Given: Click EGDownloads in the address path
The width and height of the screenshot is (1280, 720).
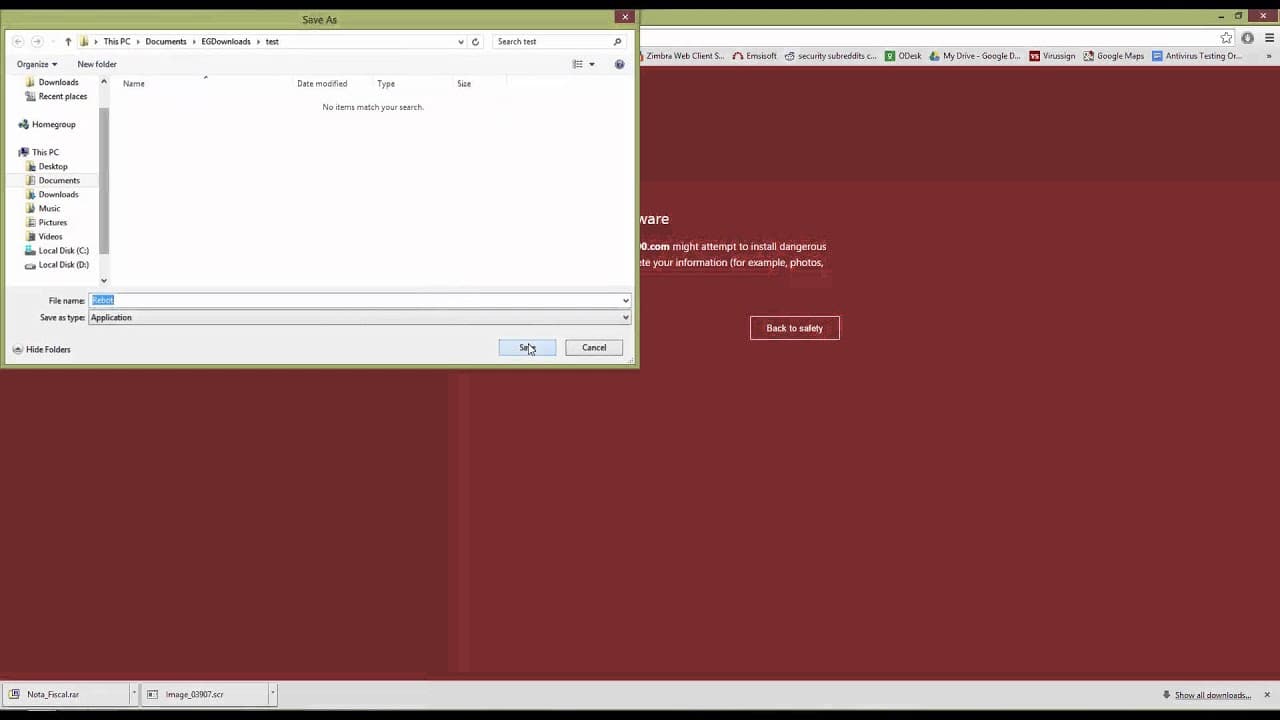Looking at the screenshot, I should [226, 41].
